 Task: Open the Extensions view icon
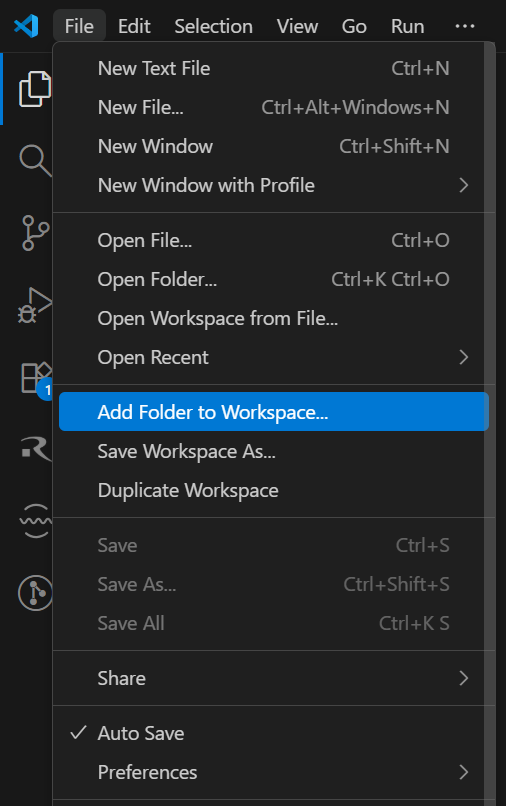36,378
